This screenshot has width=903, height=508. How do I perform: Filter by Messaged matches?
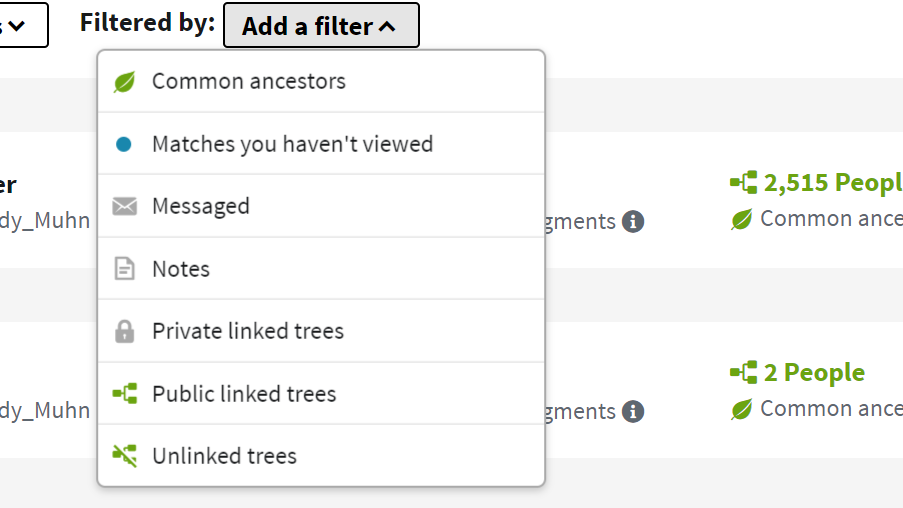pyautogui.click(x=201, y=207)
